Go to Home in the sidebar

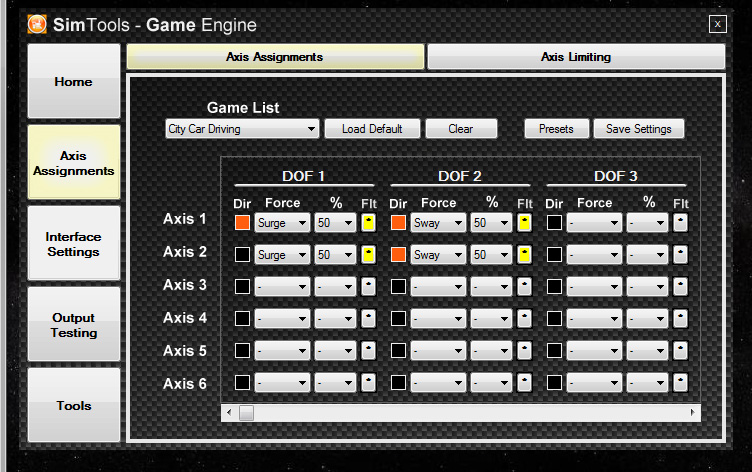pyautogui.click(x=74, y=81)
